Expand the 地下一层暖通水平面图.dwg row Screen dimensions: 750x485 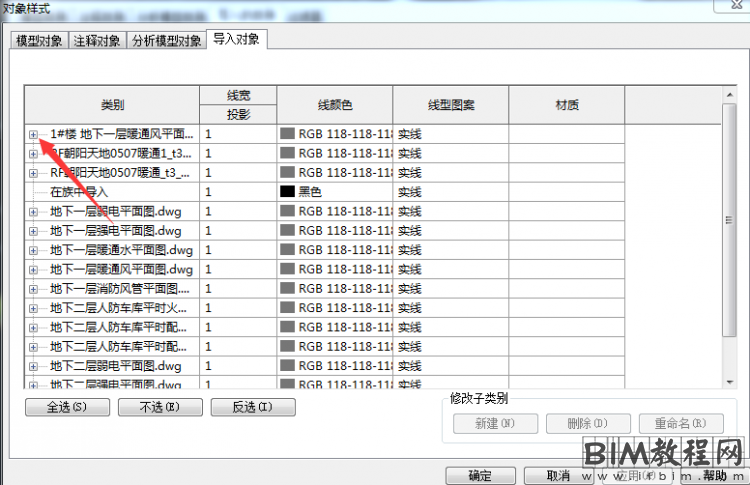click(33, 250)
